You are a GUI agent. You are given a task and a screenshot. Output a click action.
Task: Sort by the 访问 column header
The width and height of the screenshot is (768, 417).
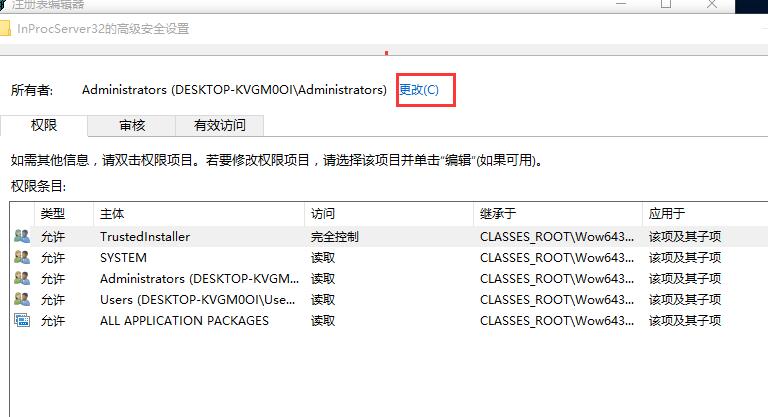389,214
